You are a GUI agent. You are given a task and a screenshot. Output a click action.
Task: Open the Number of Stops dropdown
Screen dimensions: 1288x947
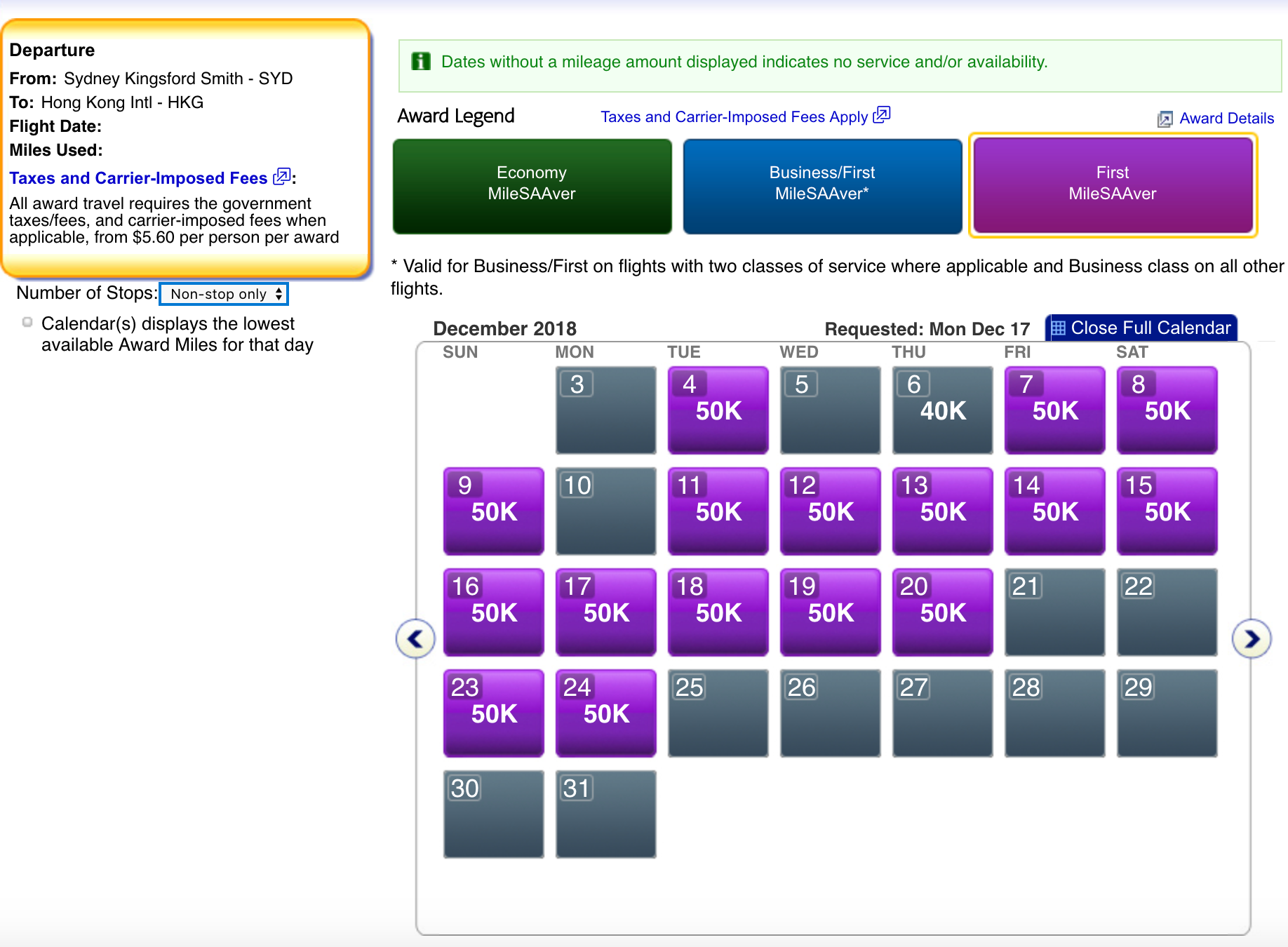[x=224, y=294]
